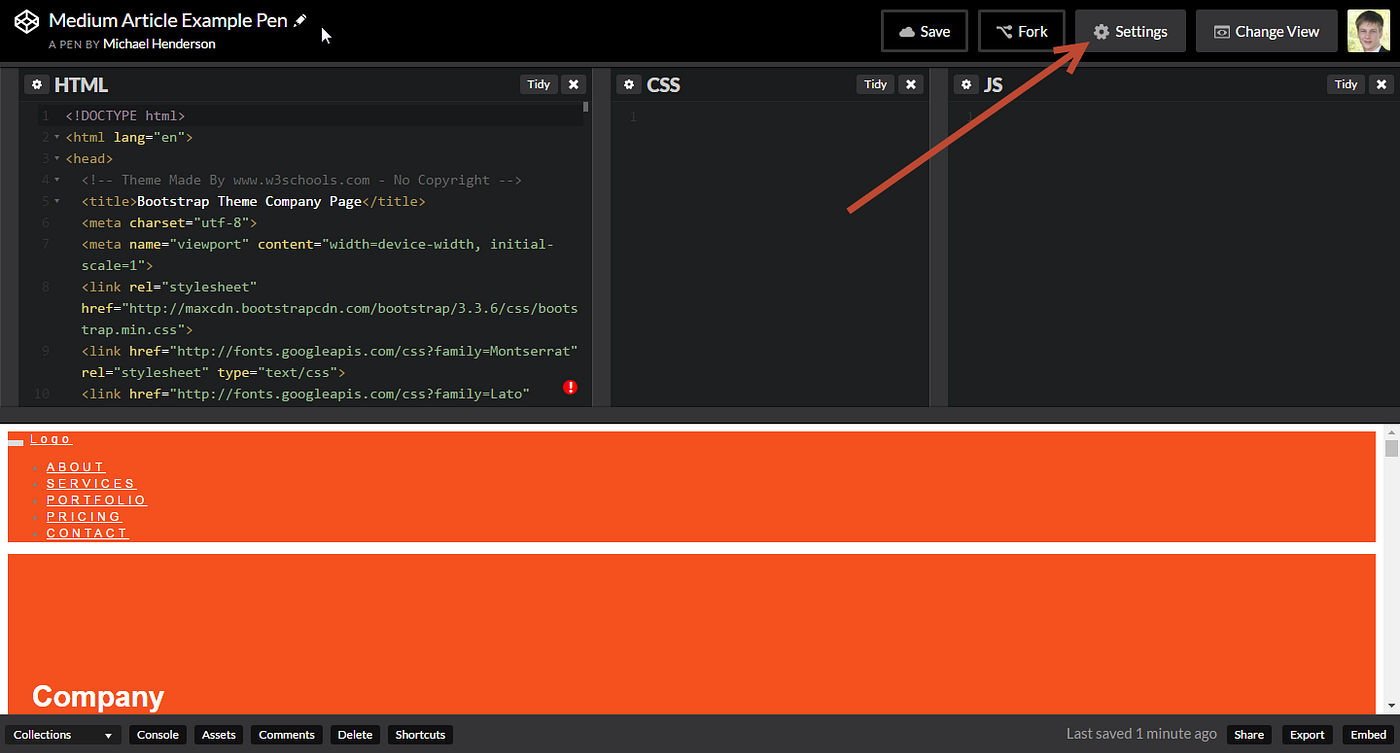
Task: Open the CONTACT link in the preview
Action: coord(87,533)
